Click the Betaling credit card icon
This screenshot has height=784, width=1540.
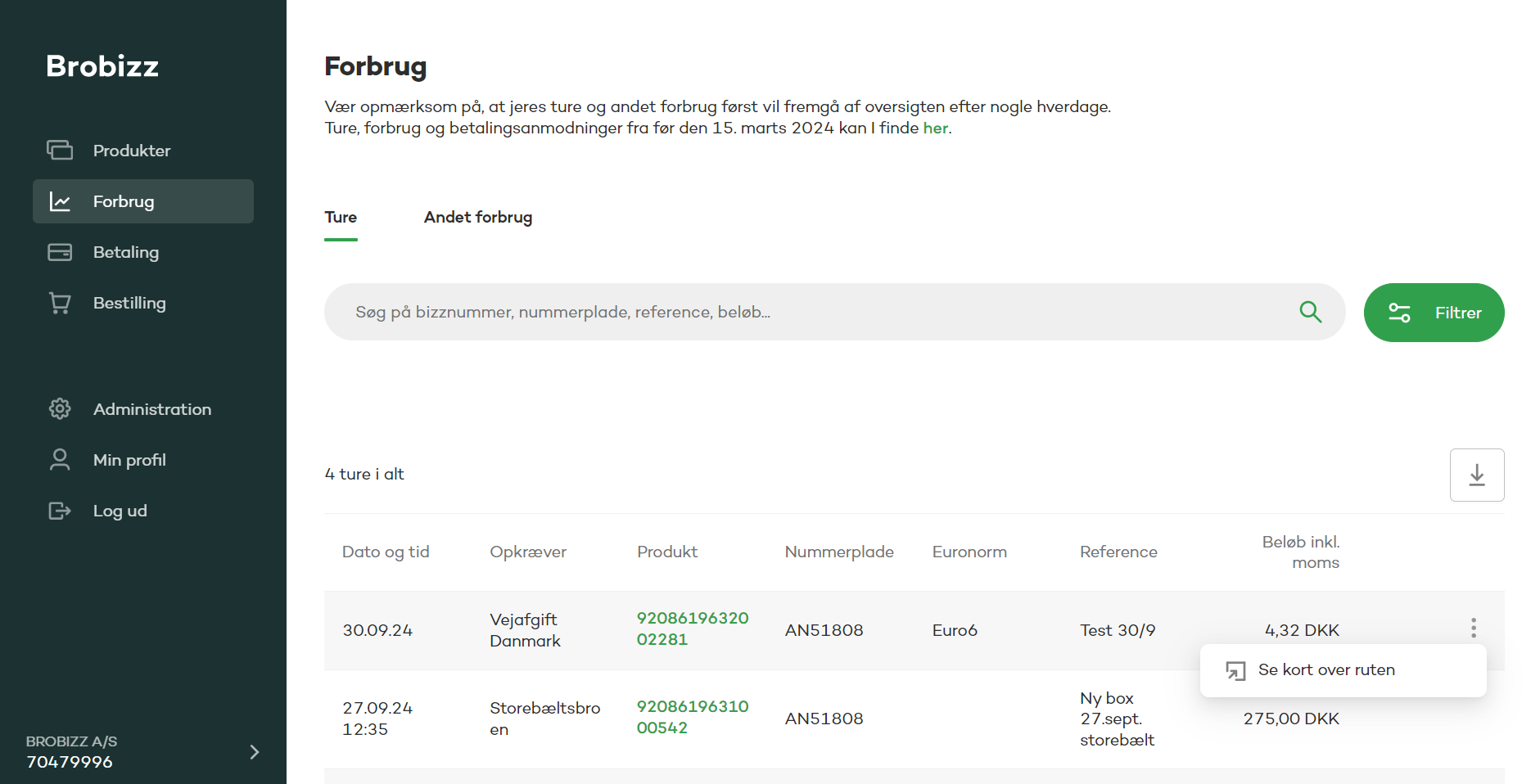click(60, 252)
